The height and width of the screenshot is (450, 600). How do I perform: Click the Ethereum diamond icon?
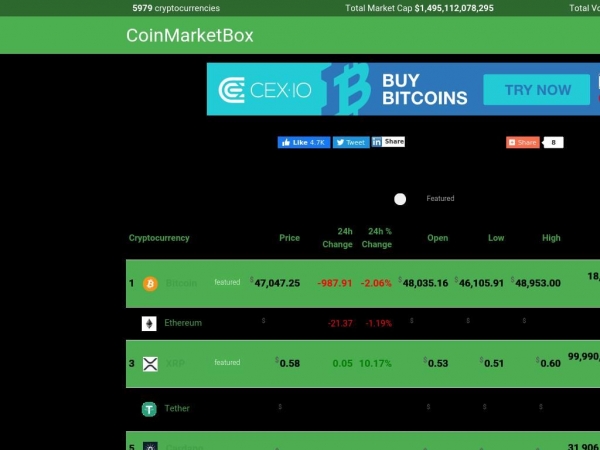tap(149, 323)
